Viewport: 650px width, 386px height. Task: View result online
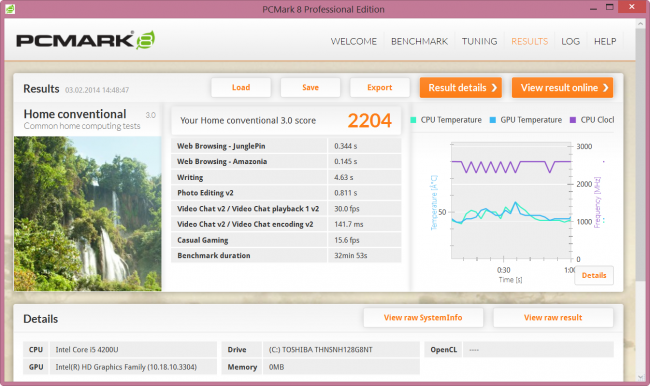(x=563, y=87)
